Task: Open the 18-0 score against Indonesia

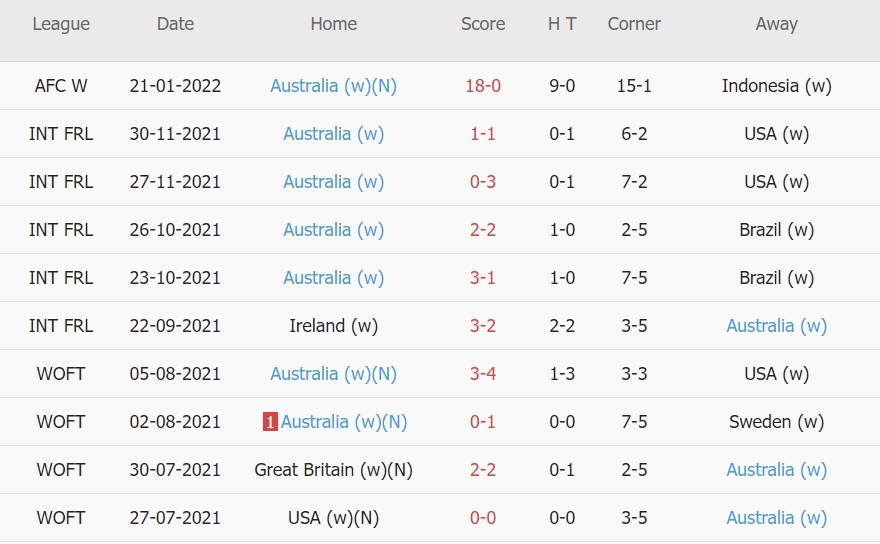Action: [483, 86]
